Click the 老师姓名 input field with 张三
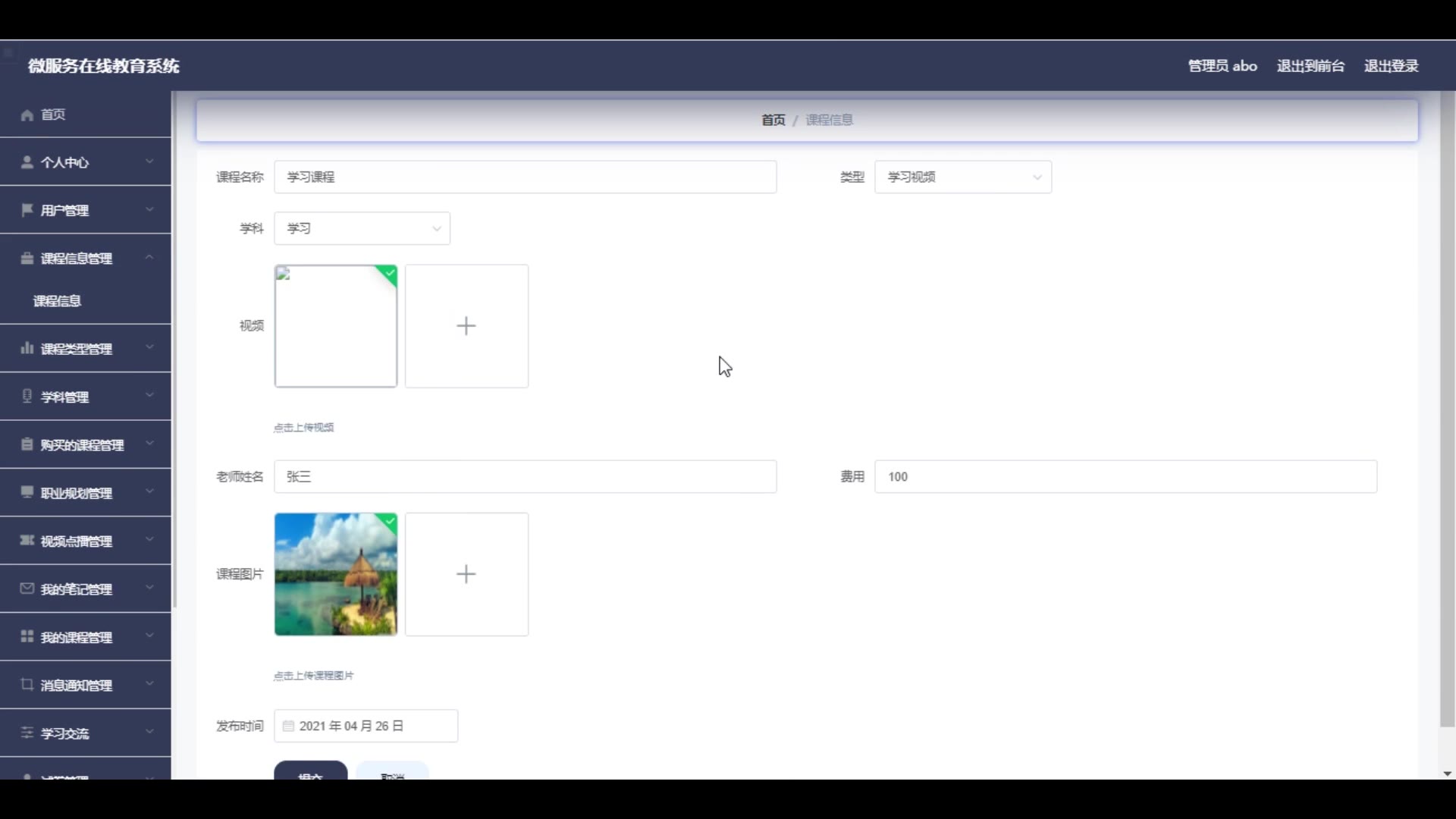This screenshot has width=1456, height=819. (x=525, y=477)
